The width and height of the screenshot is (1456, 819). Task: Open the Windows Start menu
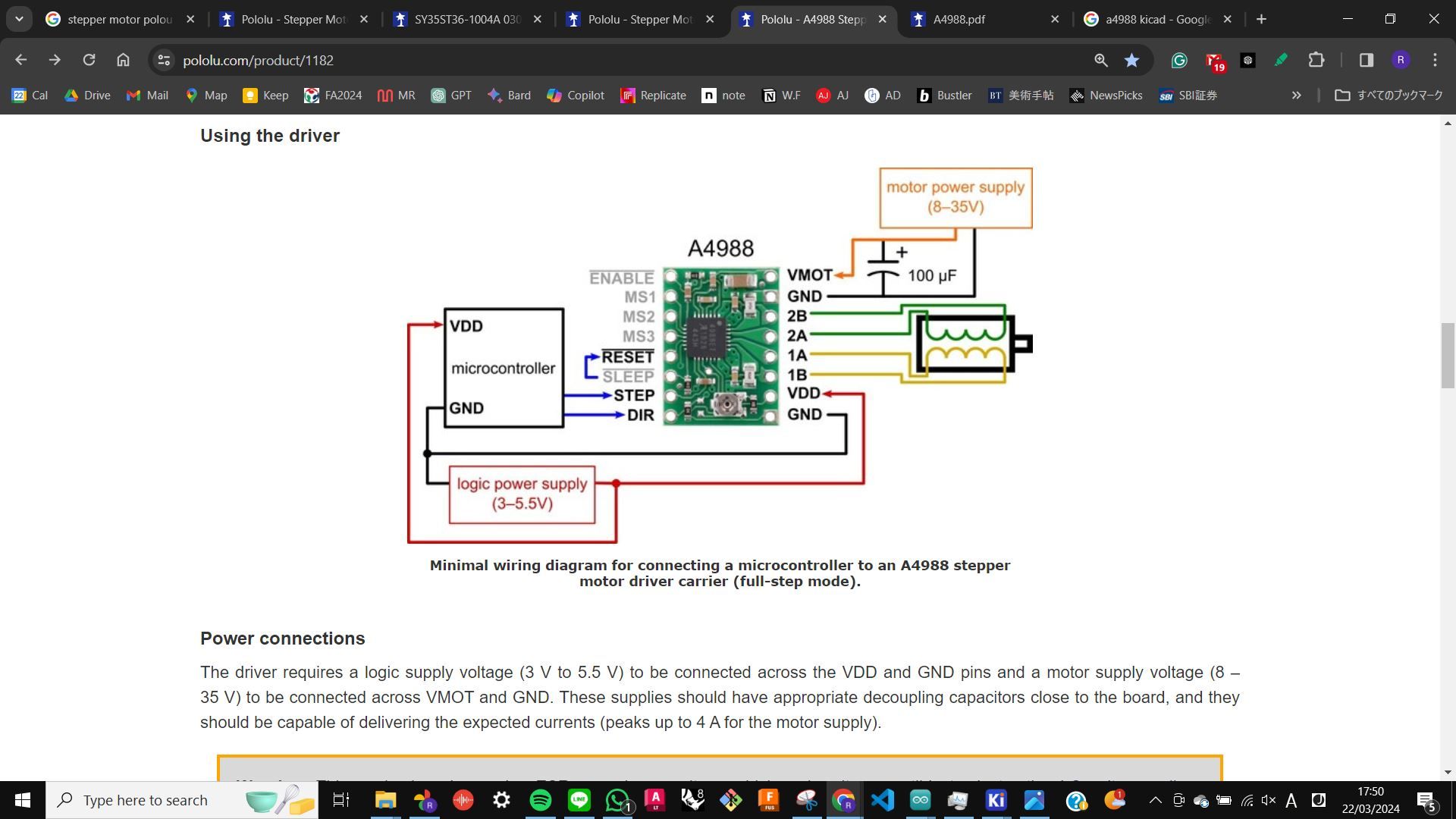click(23, 800)
